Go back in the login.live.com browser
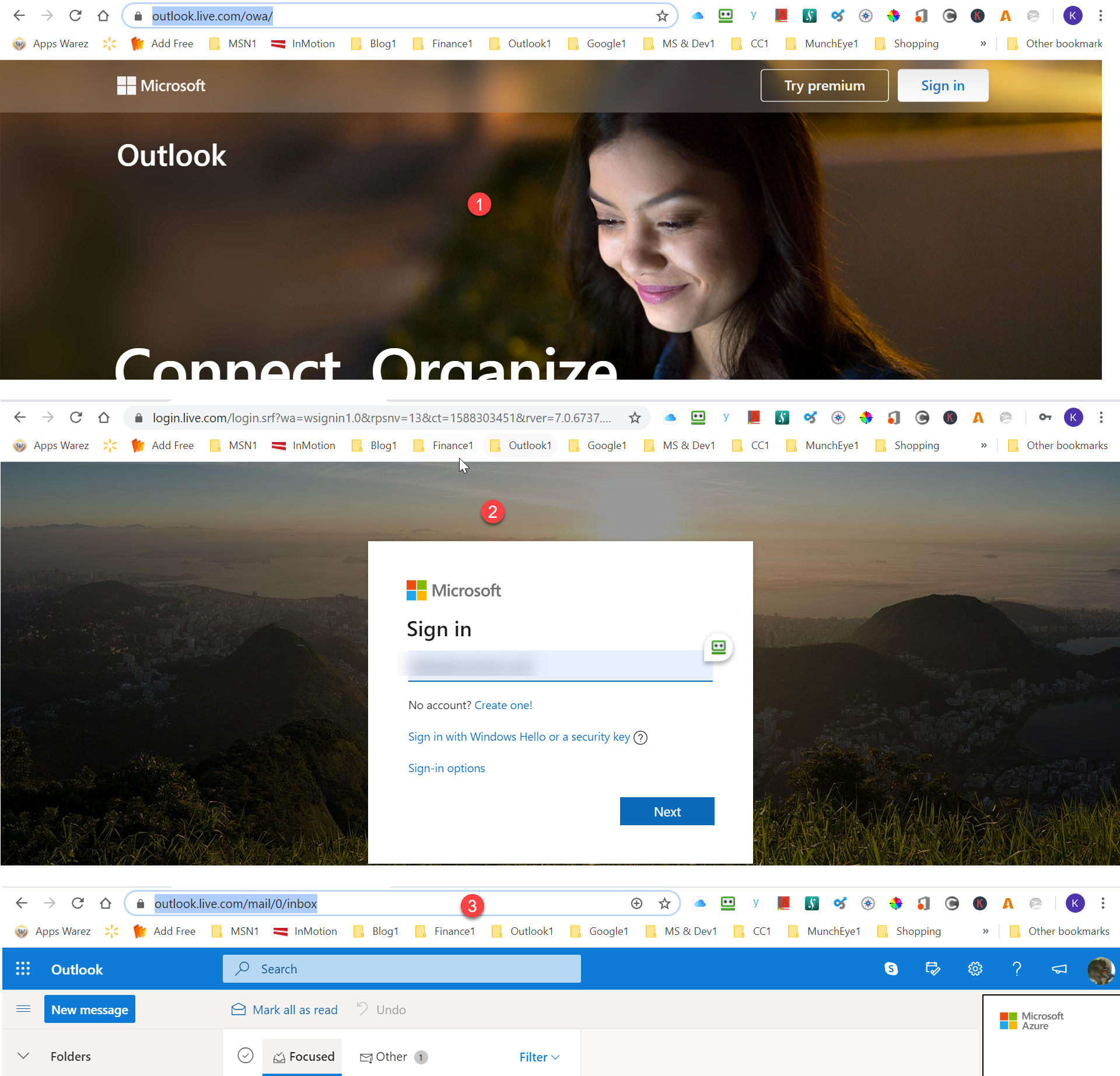1120x1076 pixels. 20,418
